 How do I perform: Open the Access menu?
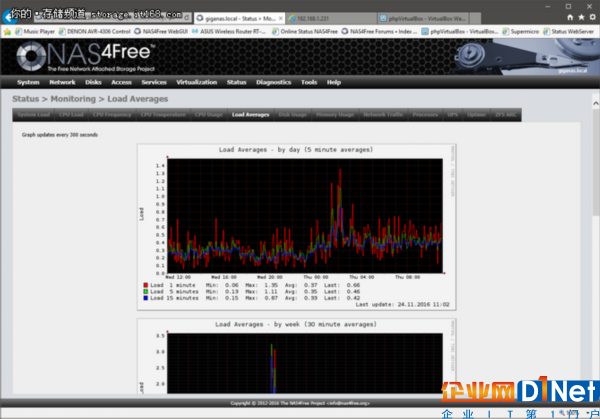click(x=121, y=82)
